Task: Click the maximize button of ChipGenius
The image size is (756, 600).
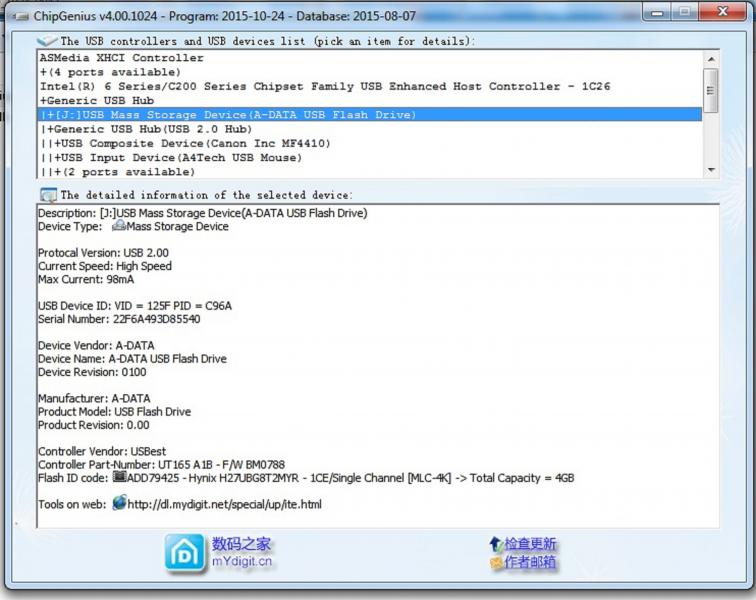Action: 684,12
